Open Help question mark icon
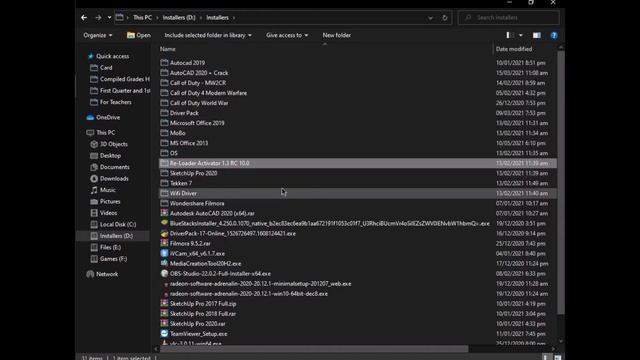The width and height of the screenshot is (640, 360). (x=554, y=36)
